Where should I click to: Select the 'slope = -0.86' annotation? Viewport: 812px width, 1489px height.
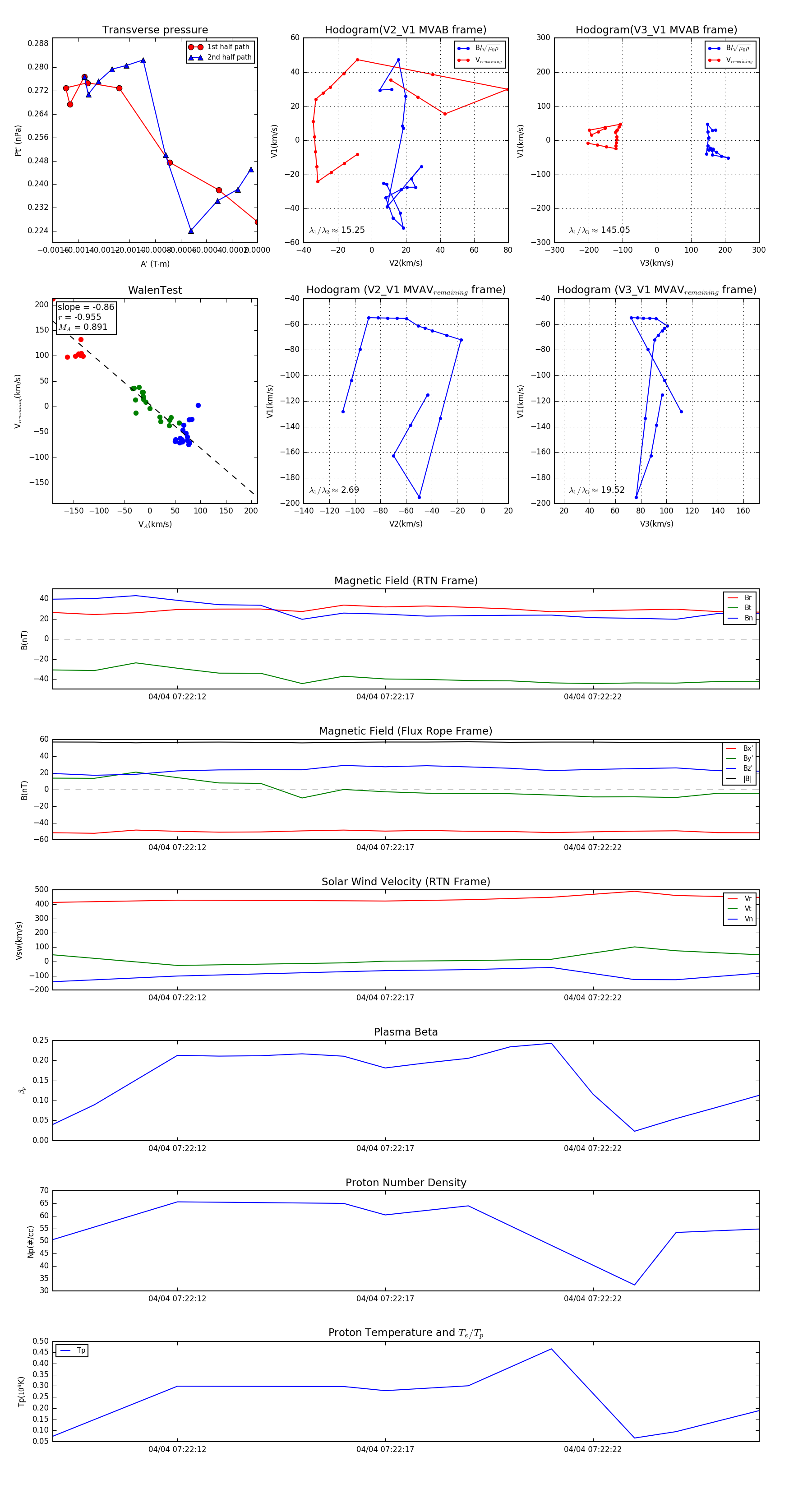[x=86, y=307]
